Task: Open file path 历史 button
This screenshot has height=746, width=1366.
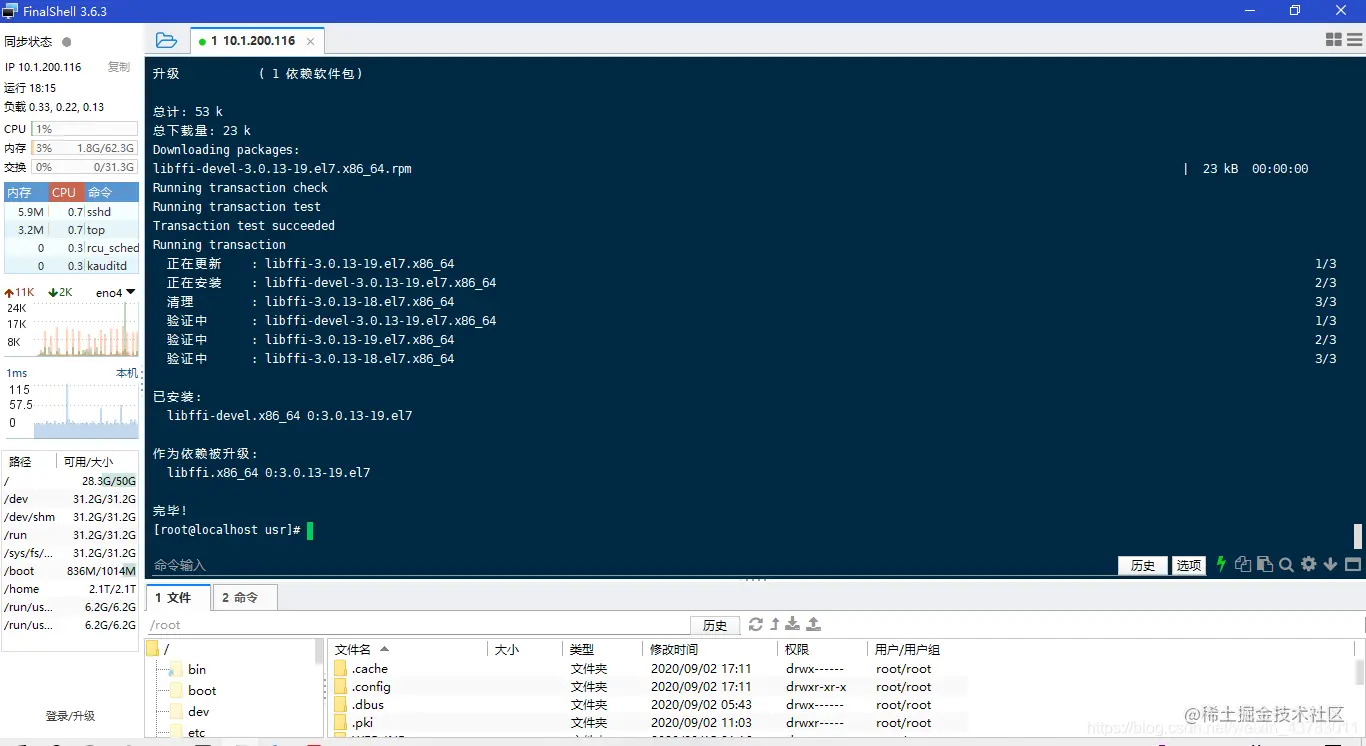Action: point(715,625)
